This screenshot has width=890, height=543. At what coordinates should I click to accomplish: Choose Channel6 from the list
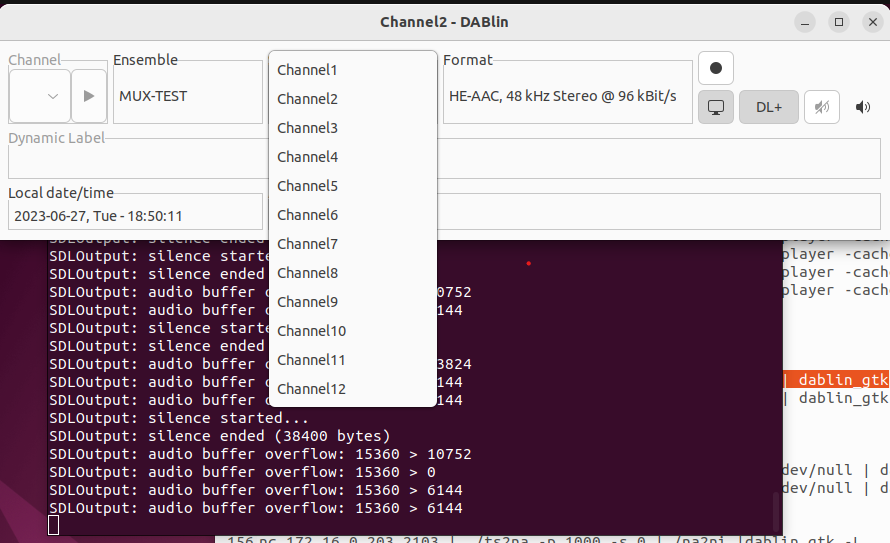(352, 214)
